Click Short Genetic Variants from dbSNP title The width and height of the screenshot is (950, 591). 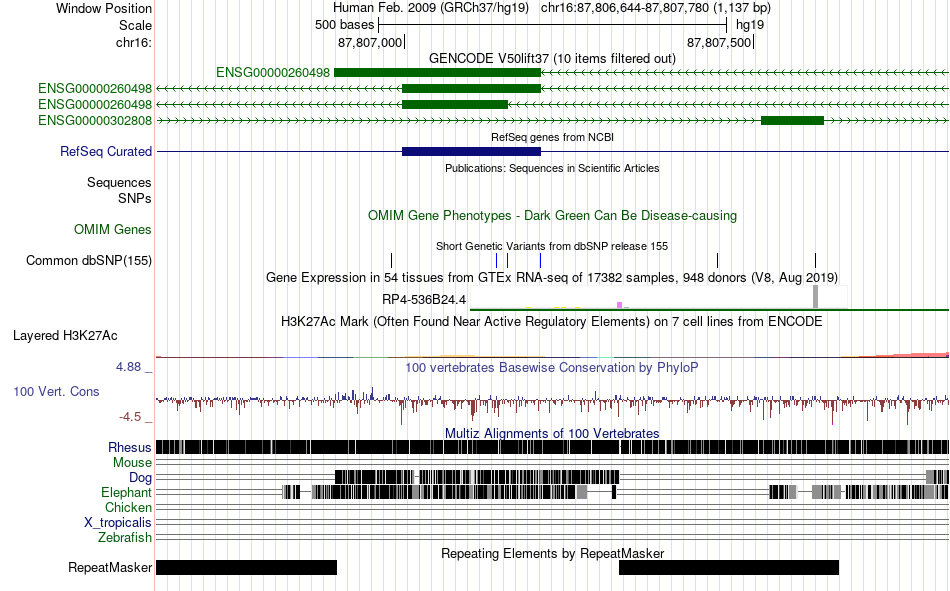[x=552, y=246]
